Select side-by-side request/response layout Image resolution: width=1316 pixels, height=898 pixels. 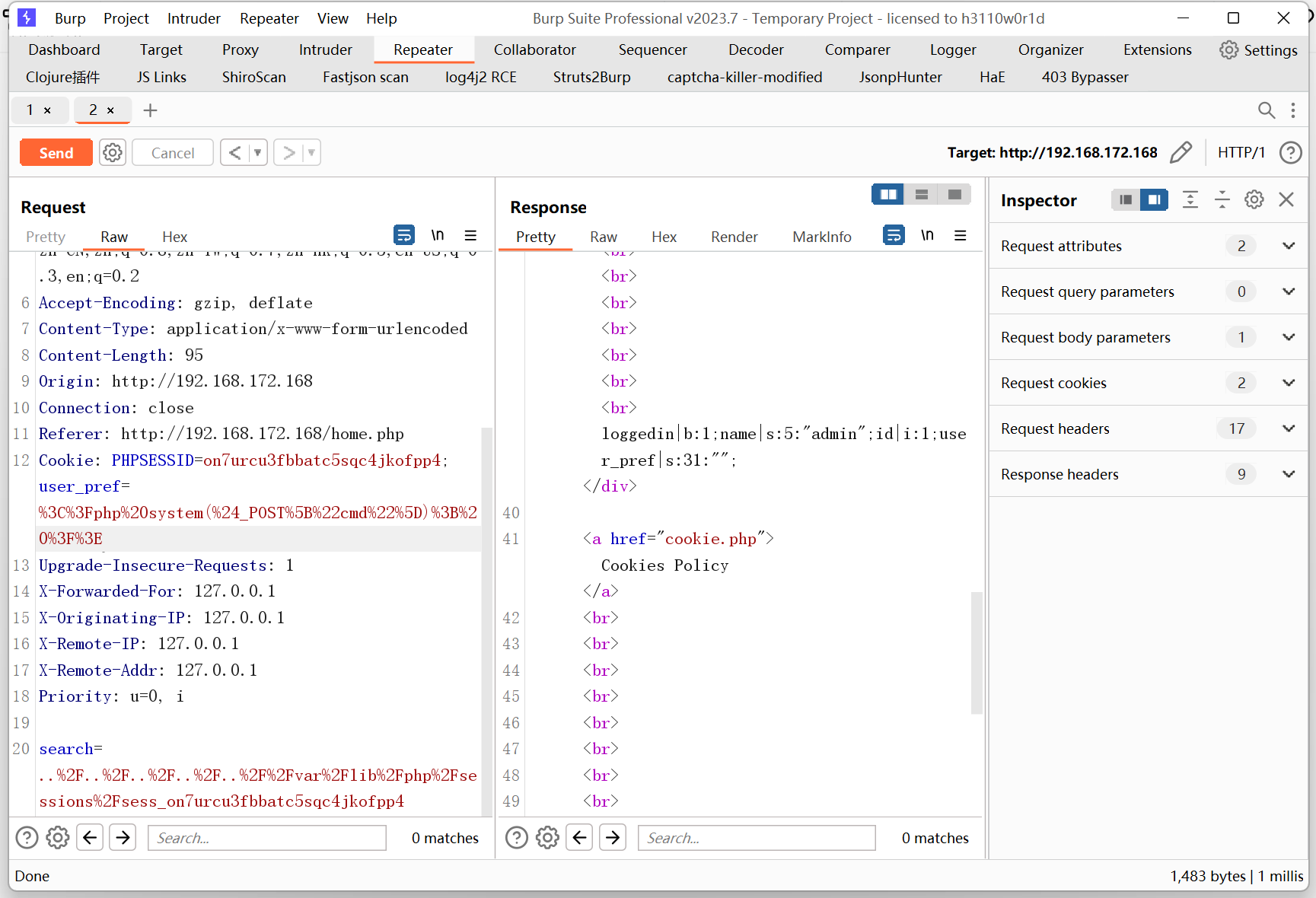pyautogui.click(x=887, y=195)
